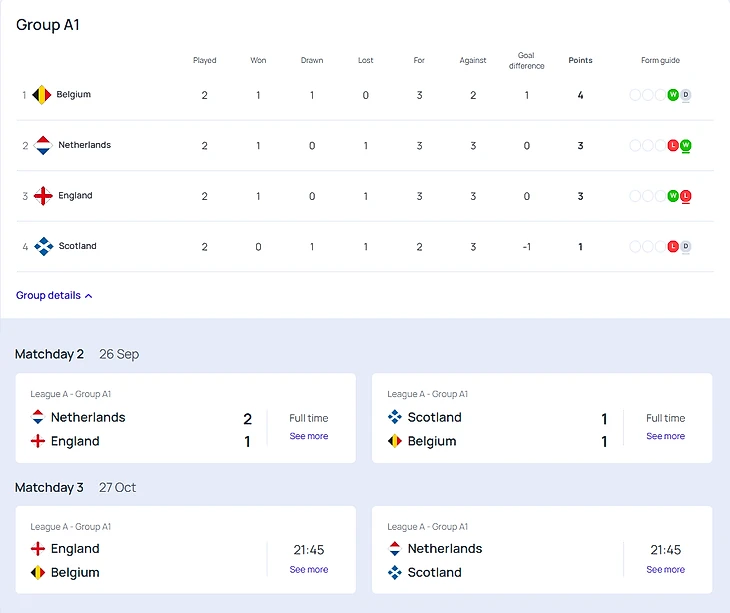The height and width of the screenshot is (613, 730).
Task: Click Belgium's green W form badge
Action: point(673,95)
